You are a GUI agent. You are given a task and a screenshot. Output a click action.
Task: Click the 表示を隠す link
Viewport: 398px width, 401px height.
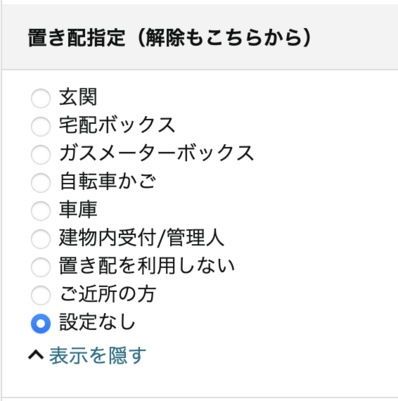(x=98, y=355)
